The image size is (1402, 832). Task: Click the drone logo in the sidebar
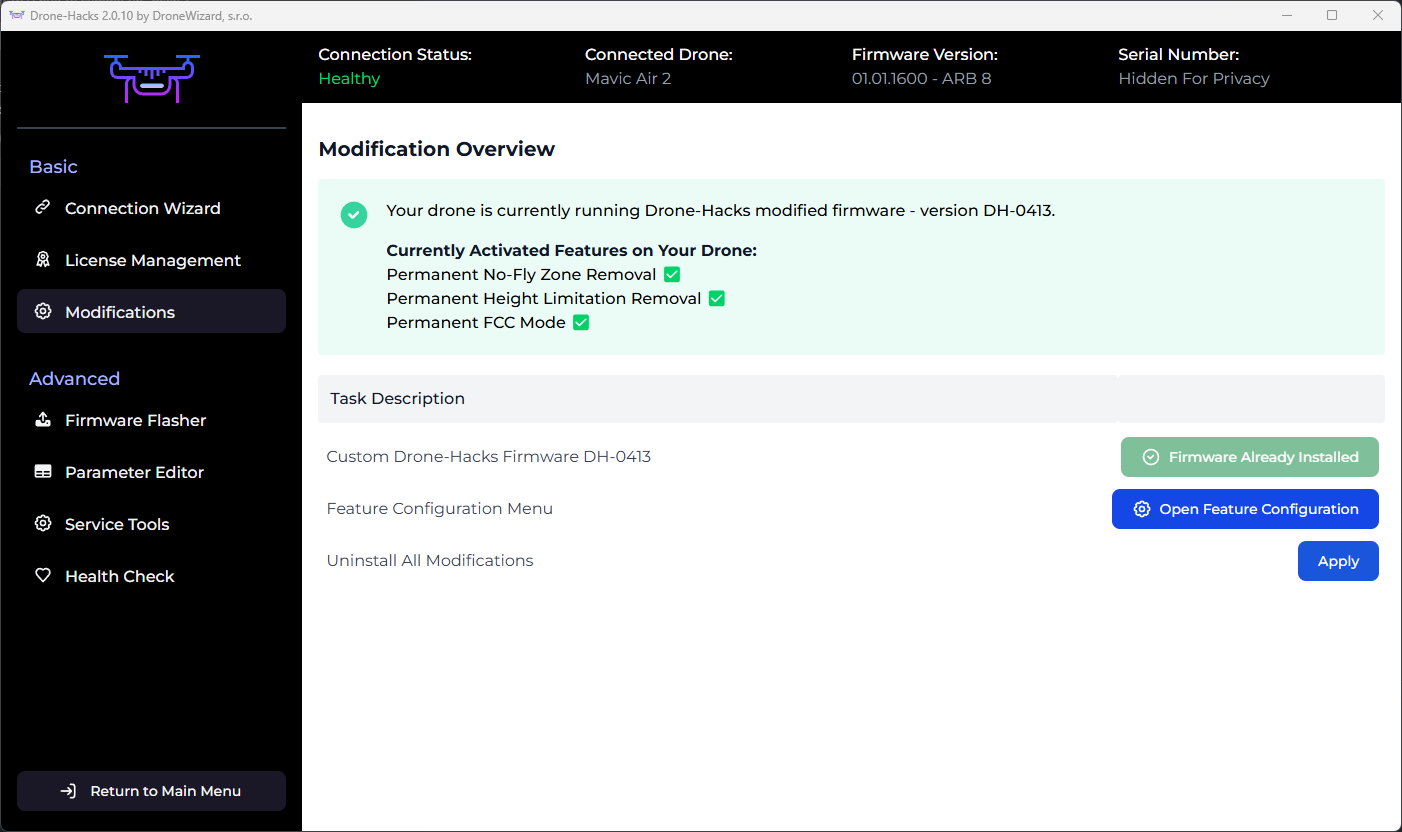tap(151, 78)
